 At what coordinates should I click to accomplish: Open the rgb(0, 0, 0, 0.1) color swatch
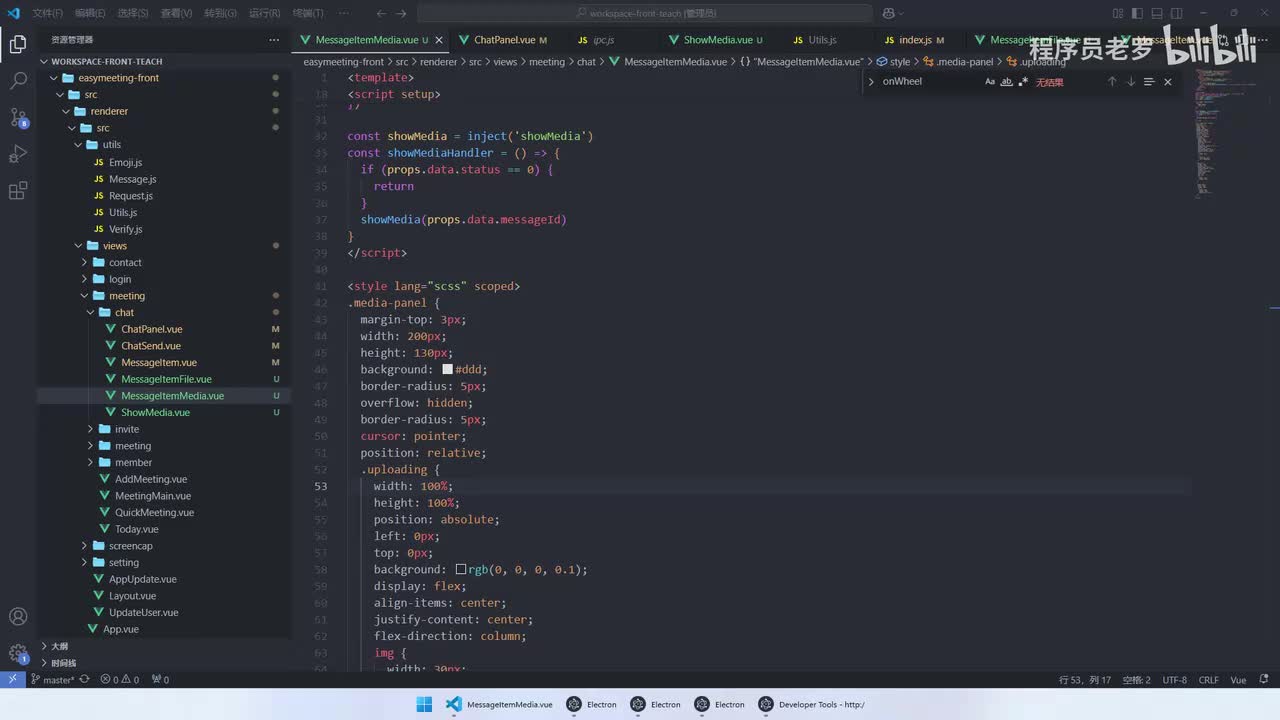[x=461, y=569]
